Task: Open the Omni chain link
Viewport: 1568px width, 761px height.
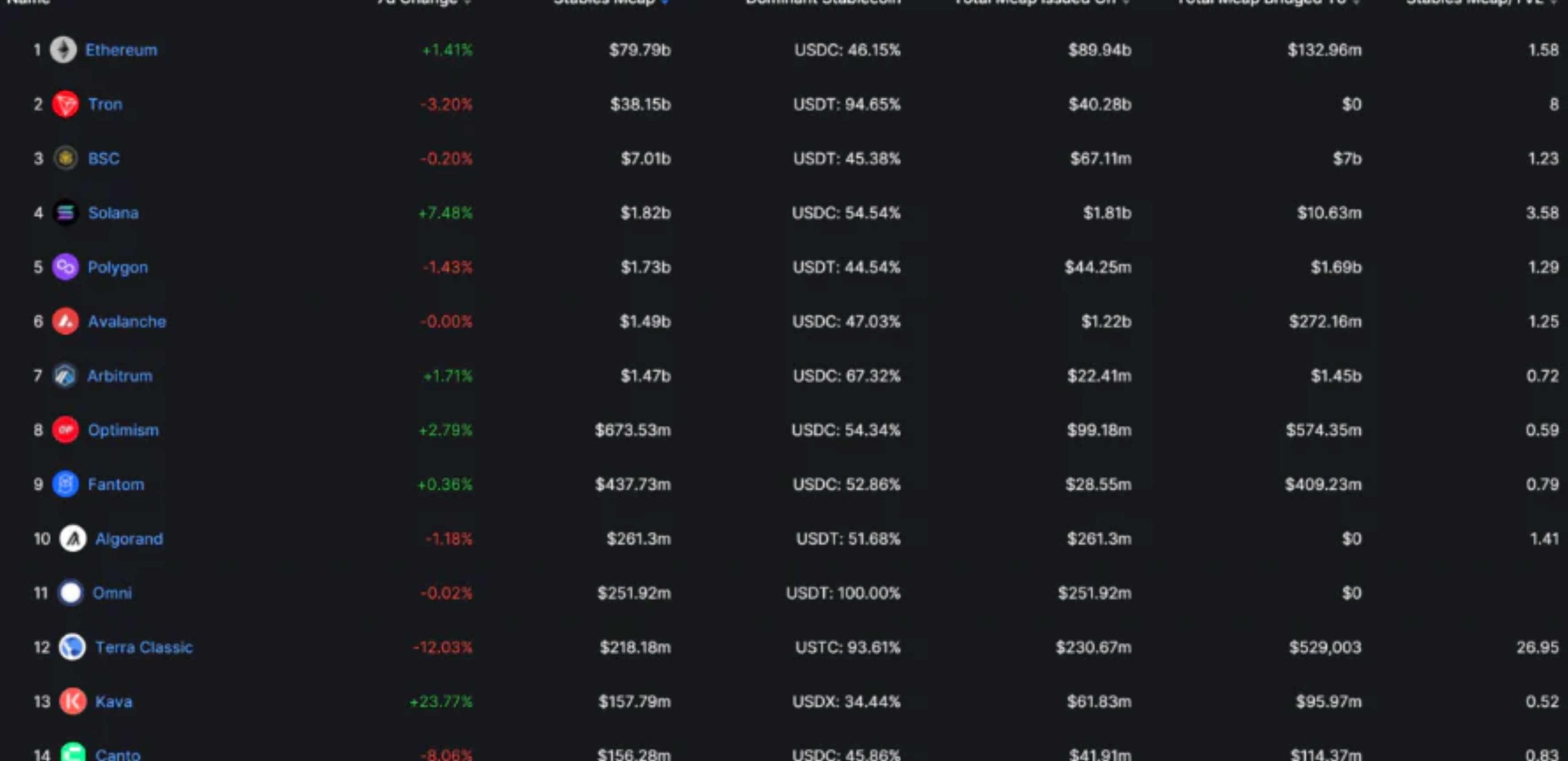Action: coord(112,593)
